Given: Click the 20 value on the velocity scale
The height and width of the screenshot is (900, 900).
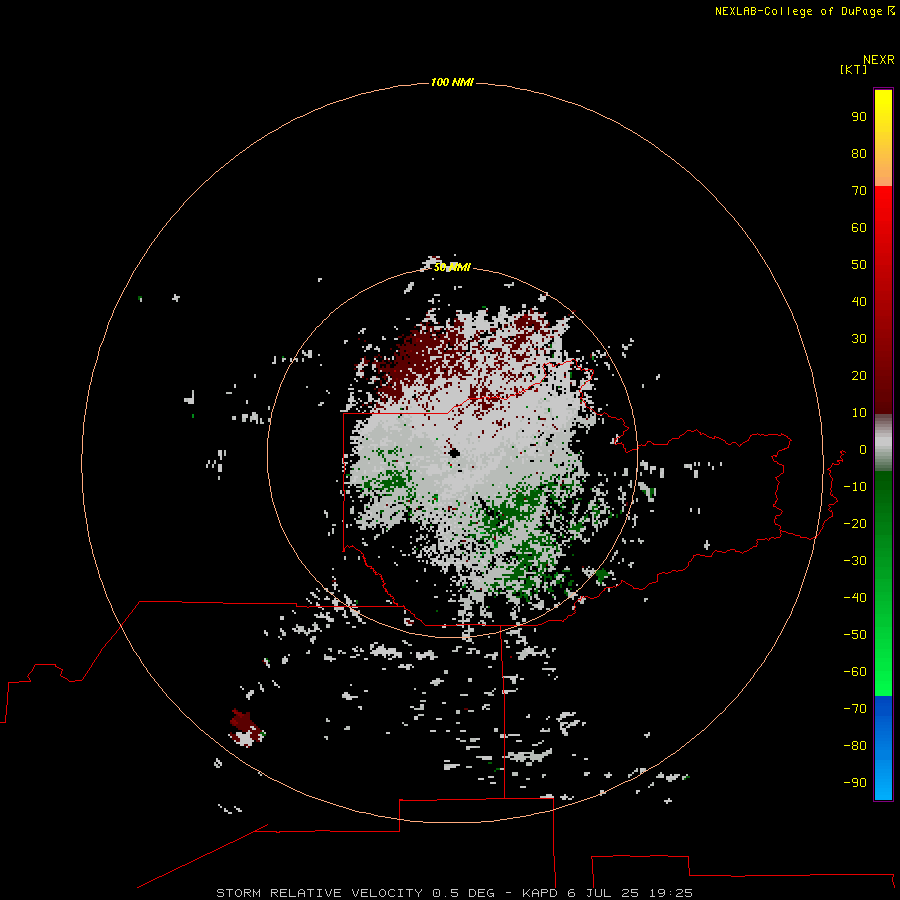Looking at the screenshot, I should click(859, 376).
